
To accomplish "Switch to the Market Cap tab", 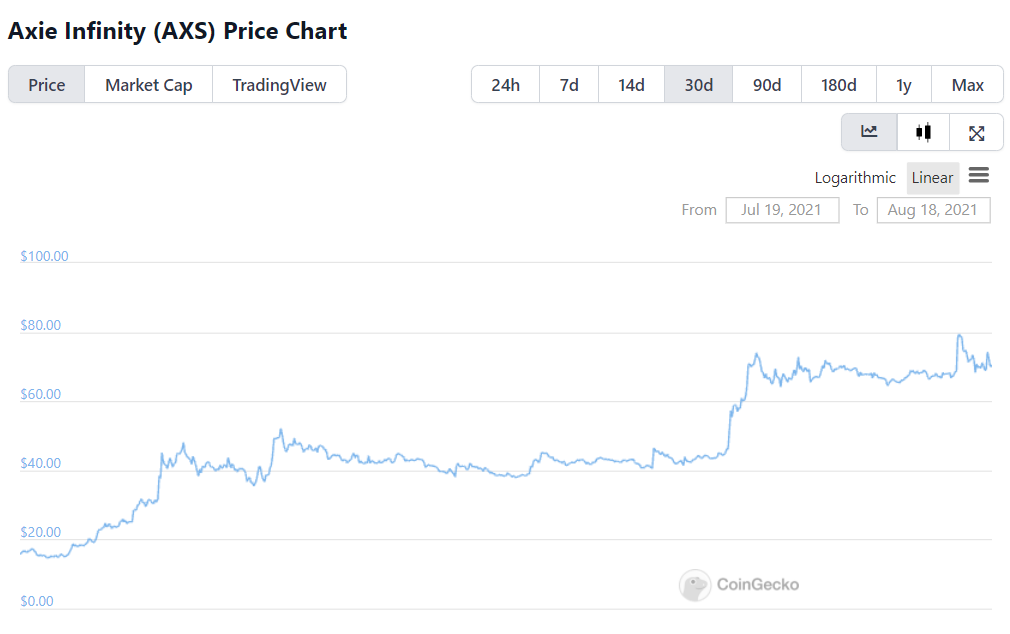I will tap(149, 85).
